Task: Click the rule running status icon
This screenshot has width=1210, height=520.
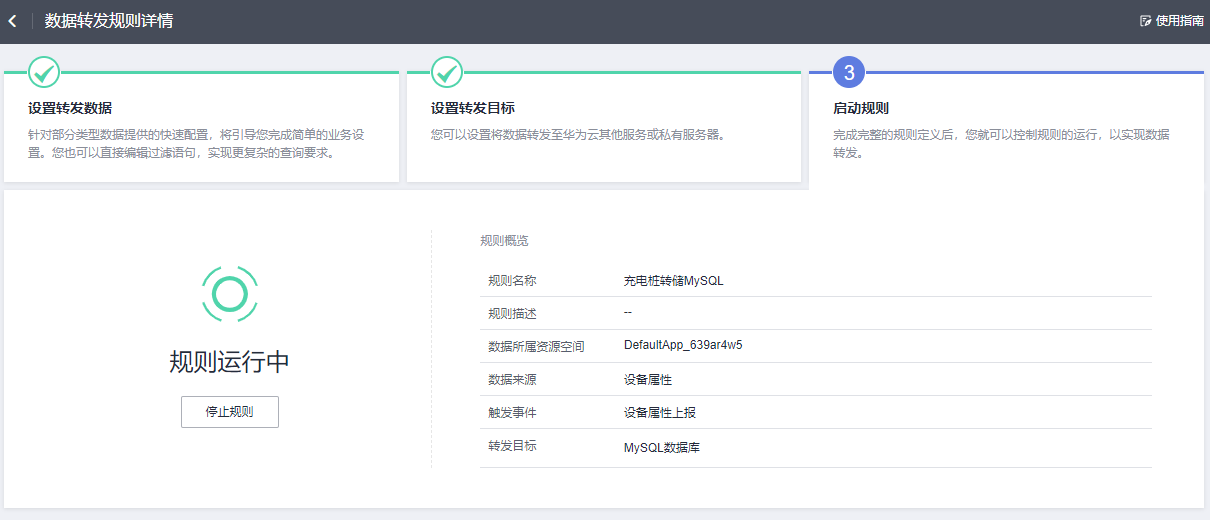Action: click(x=230, y=293)
